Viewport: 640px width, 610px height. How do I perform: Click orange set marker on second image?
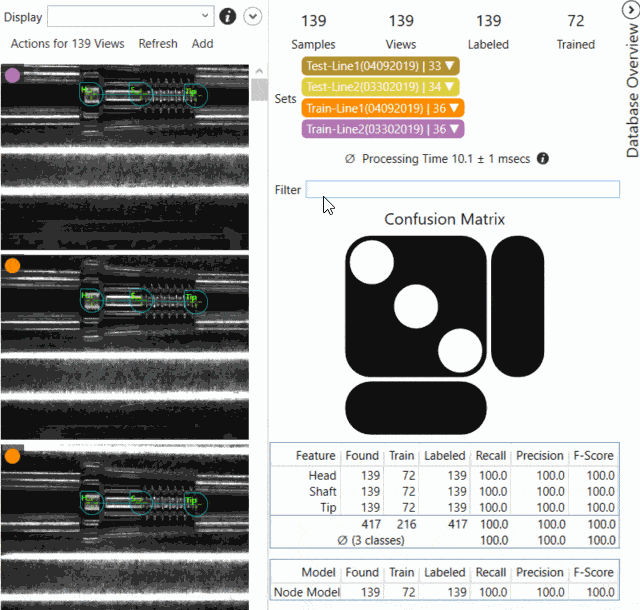click(x=13, y=266)
